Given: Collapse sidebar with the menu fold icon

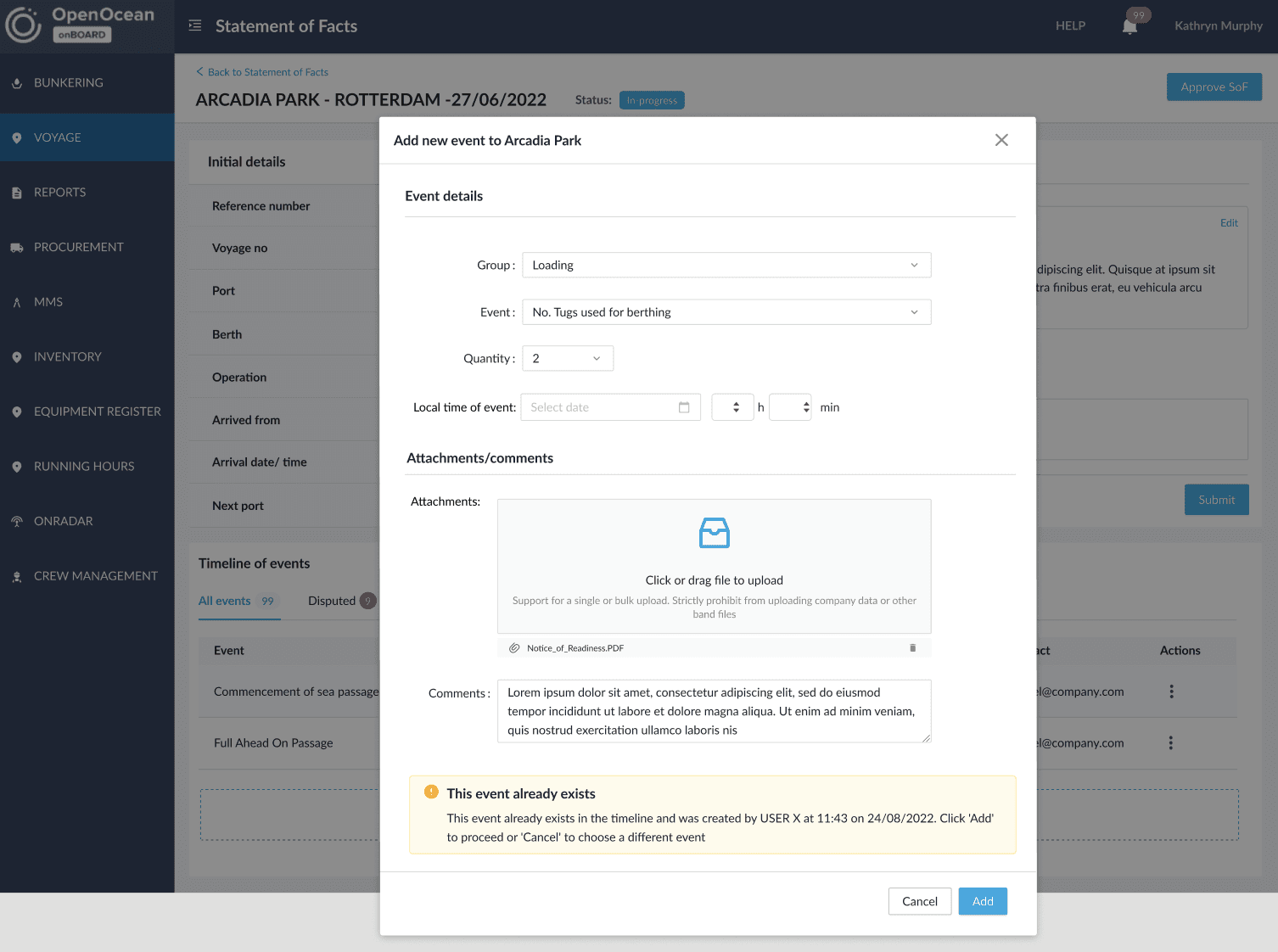Looking at the screenshot, I should [x=195, y=25].
